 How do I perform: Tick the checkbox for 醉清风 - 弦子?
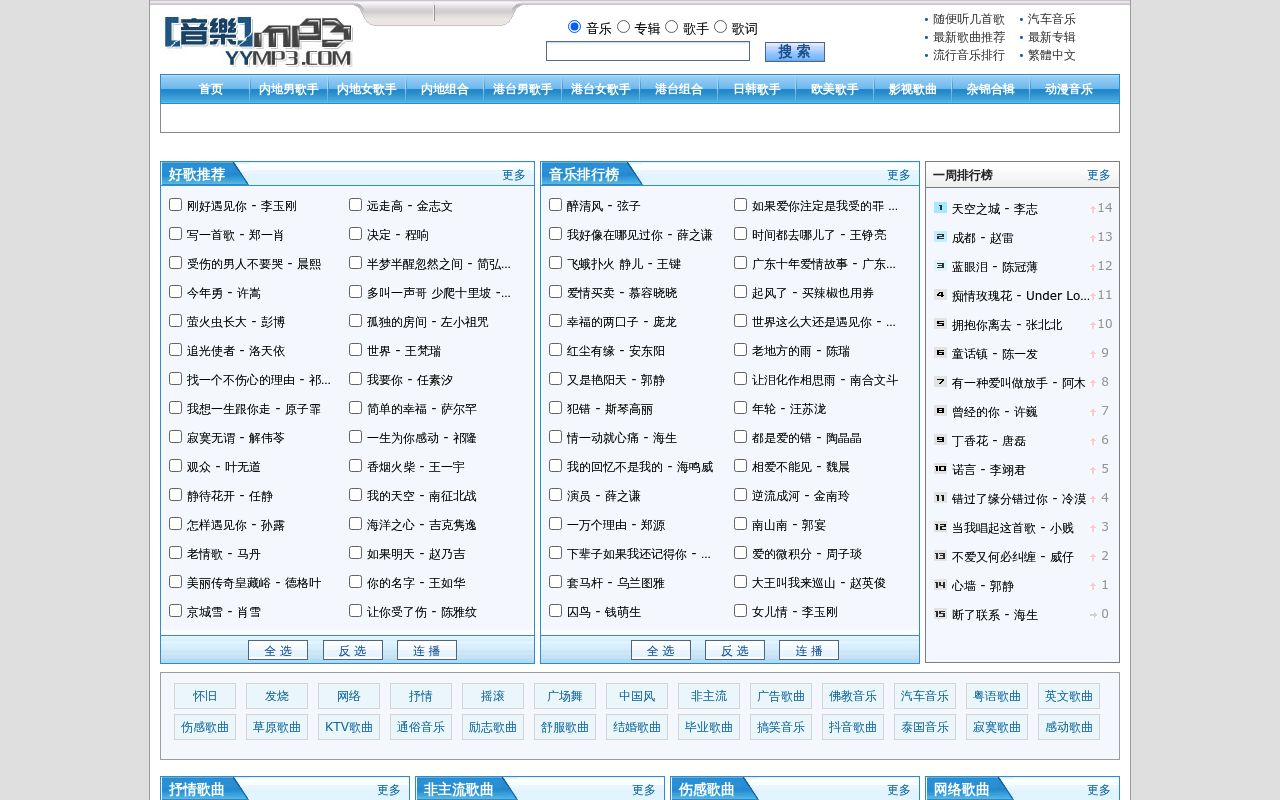pos(555,204)
